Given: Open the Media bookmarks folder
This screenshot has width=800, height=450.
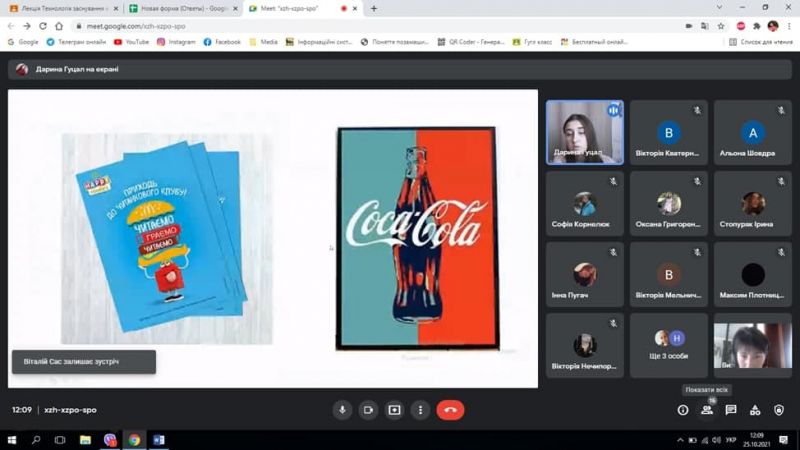Looking at the screenshot, I should click(x=264, y=42).
